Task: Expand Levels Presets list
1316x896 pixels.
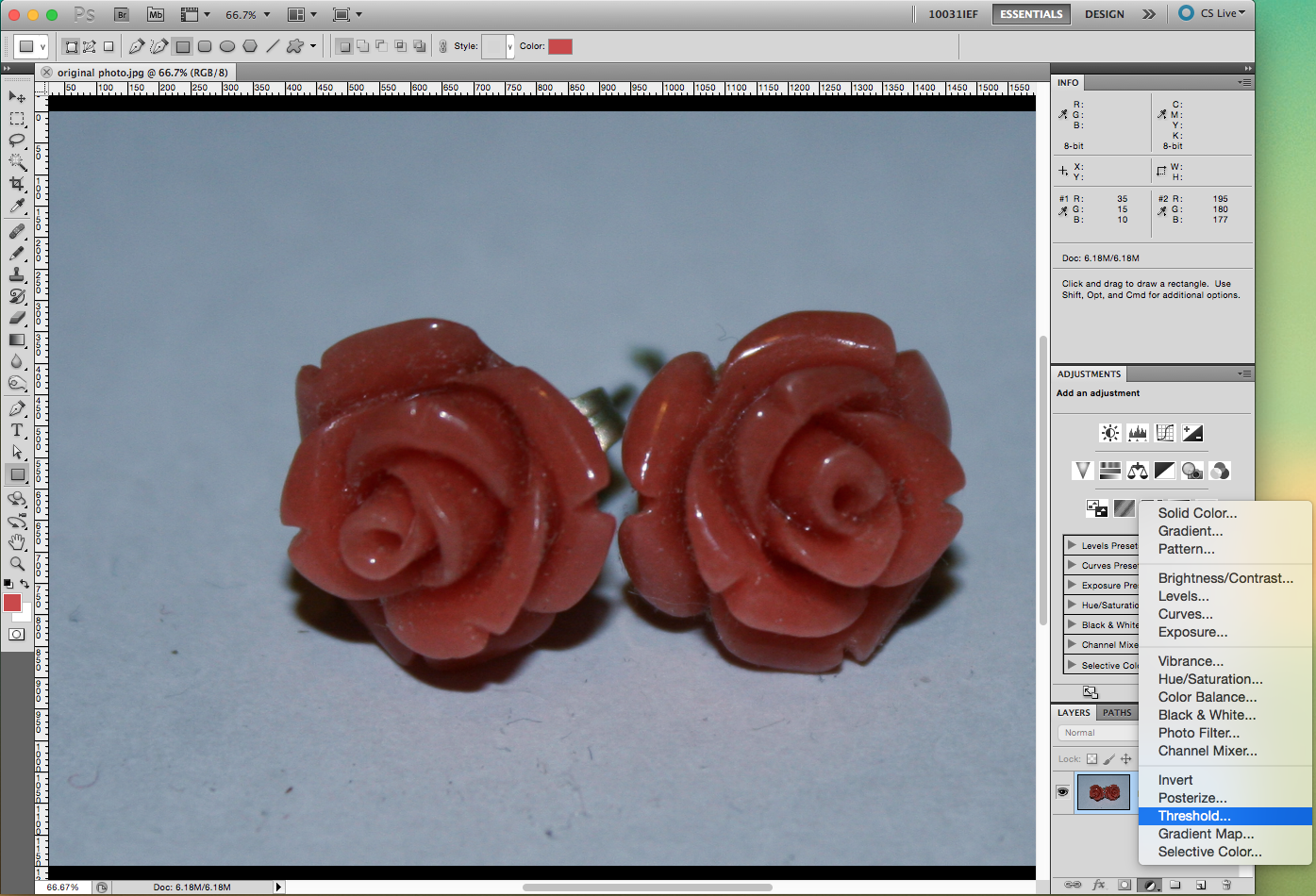Action: (1072, 545)
